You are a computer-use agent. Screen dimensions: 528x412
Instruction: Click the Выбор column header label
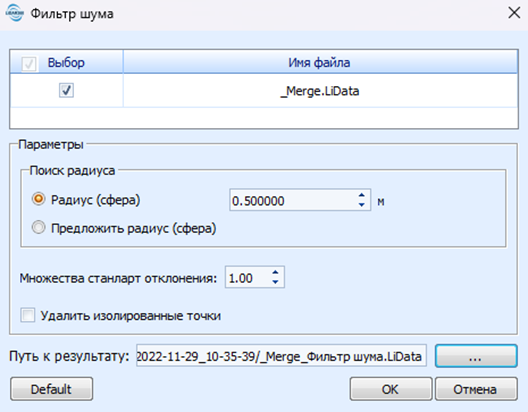pos(66,63)
